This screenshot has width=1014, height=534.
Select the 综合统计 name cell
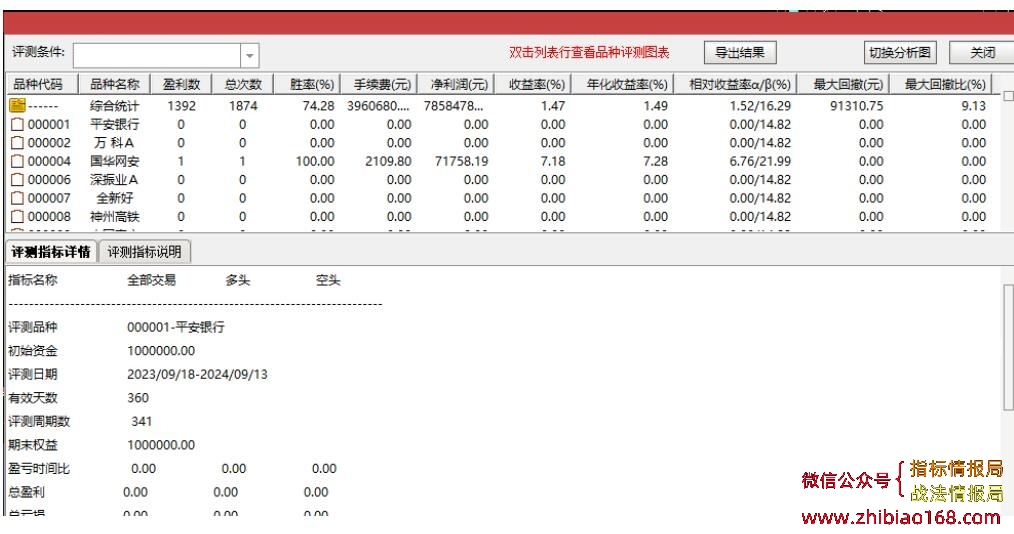click(114, 105)
